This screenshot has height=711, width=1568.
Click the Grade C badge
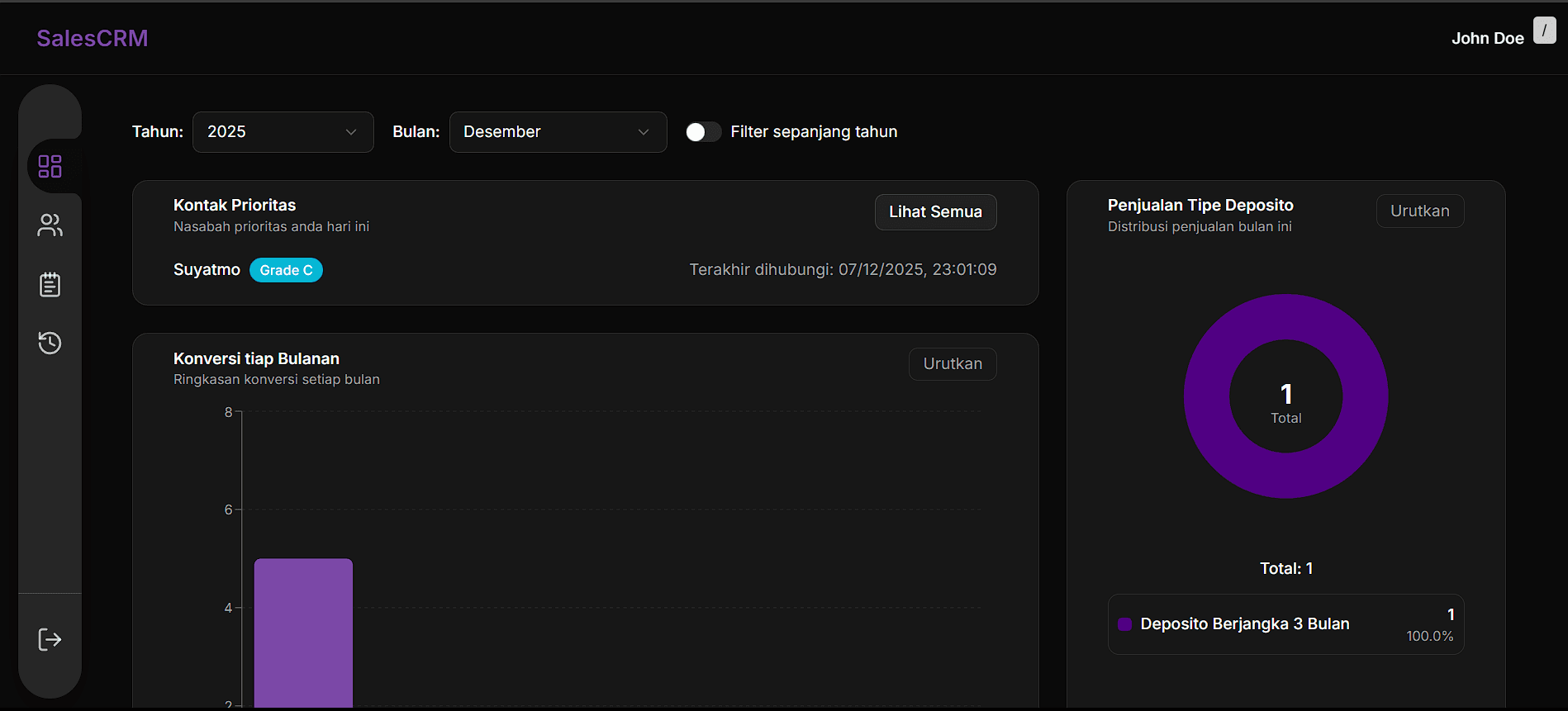pyautogui.click(x=286, y=270)
